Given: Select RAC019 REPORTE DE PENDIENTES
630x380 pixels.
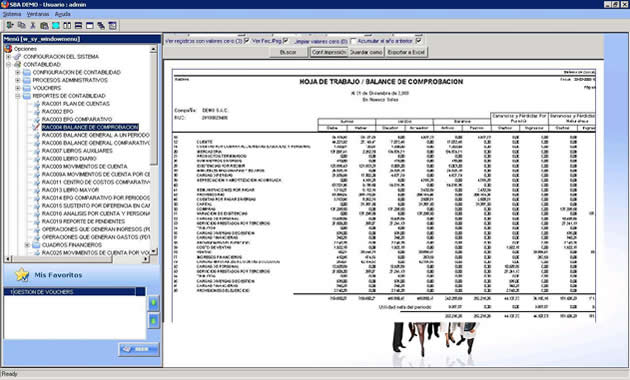Looking at the screenshot, I should 83,221.
